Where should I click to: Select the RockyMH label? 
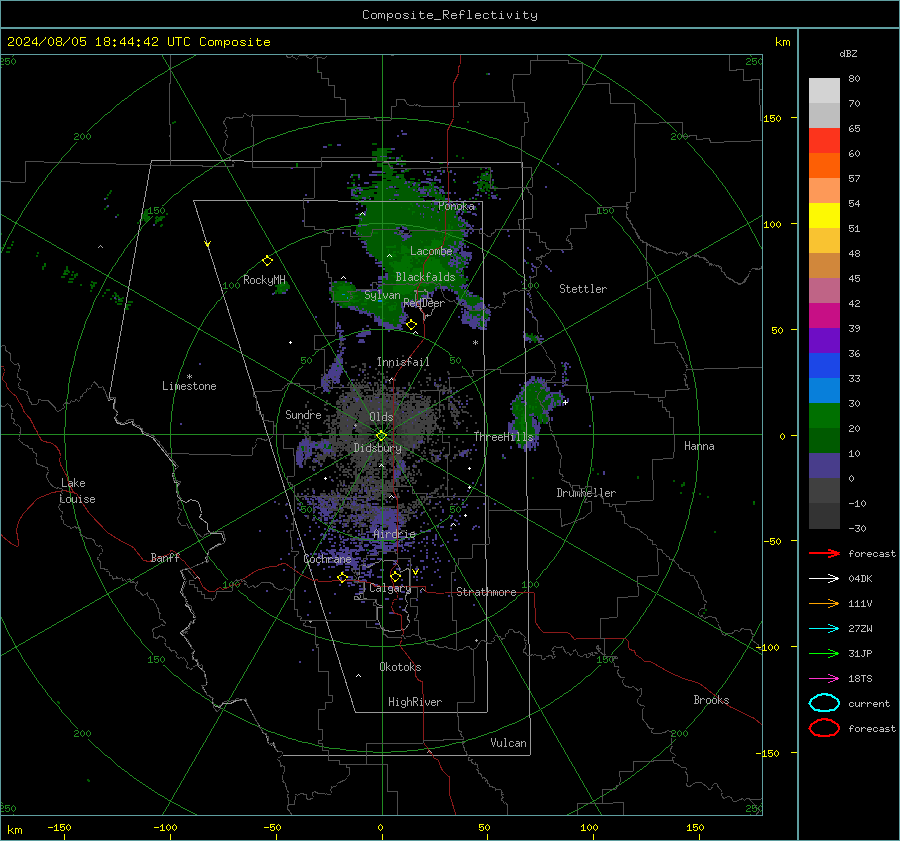pos(264,280)
